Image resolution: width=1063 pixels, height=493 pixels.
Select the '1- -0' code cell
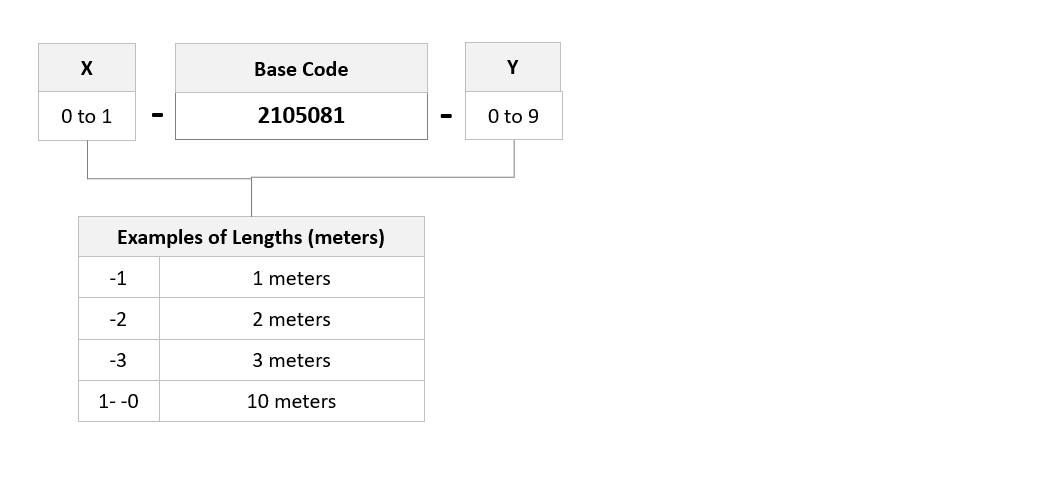tap(119, 401)
